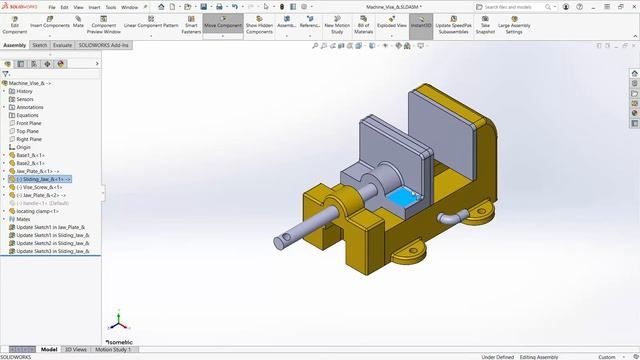Image resolution: width=640 pixels, height=360 pixels.
Task: Open File menu
Action: pos(52,7)
